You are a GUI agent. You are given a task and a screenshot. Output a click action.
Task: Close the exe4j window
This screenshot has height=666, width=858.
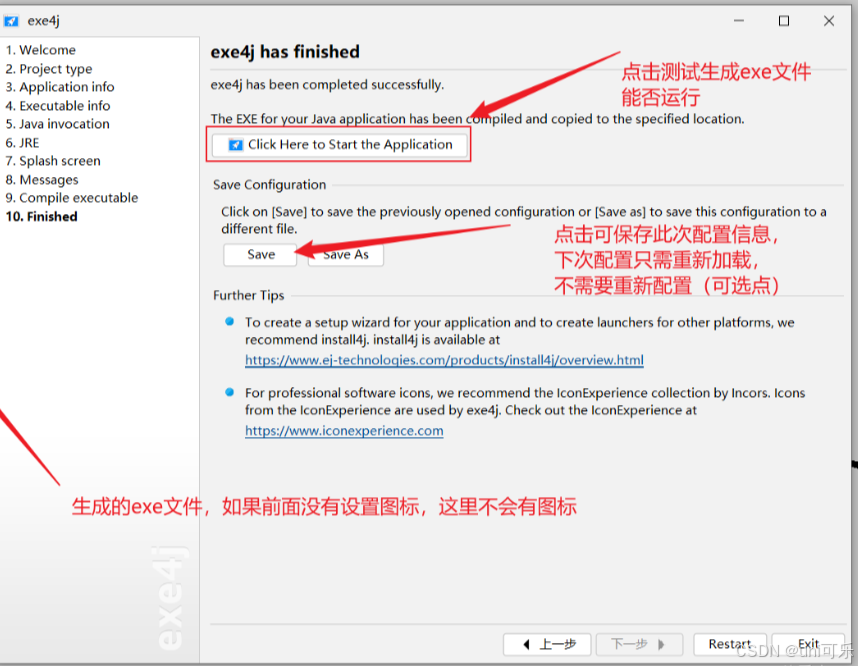coord(828,21)
